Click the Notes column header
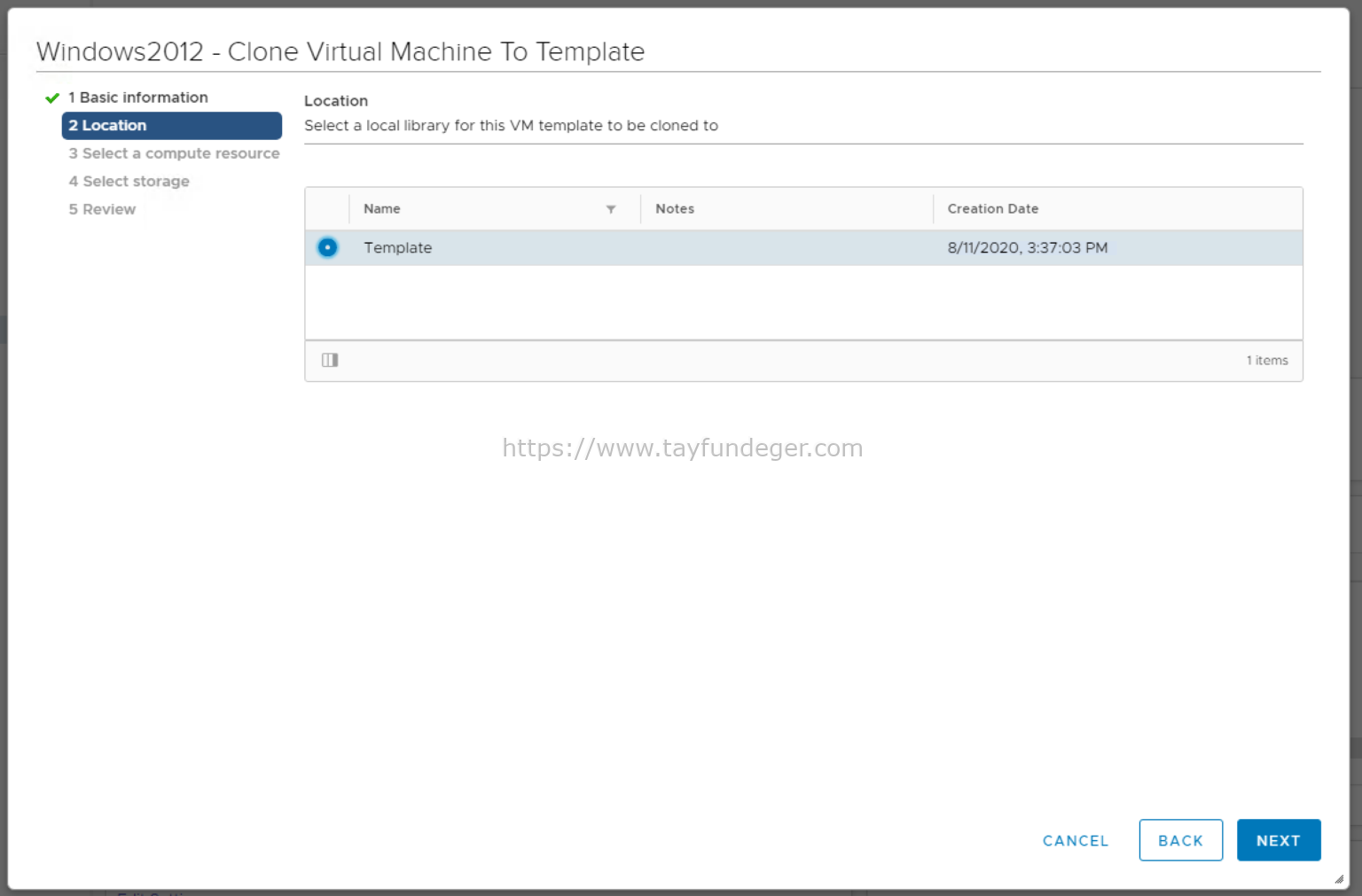The height and width of the screenshot is (896, 1362). (674, 208)
